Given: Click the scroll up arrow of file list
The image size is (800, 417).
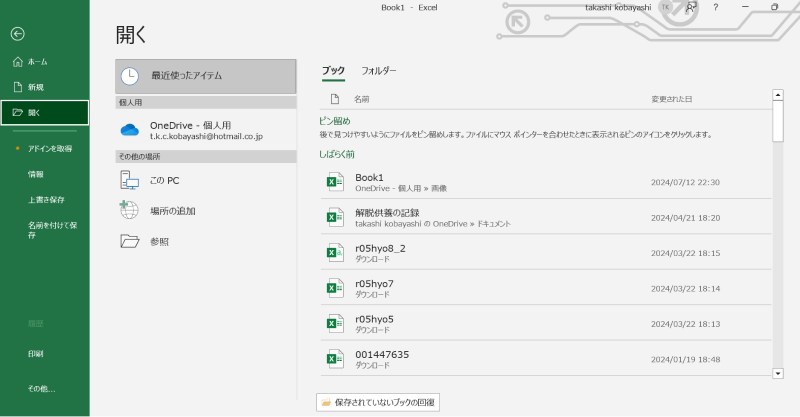Looking at the screenshot, I should [778, 95].
